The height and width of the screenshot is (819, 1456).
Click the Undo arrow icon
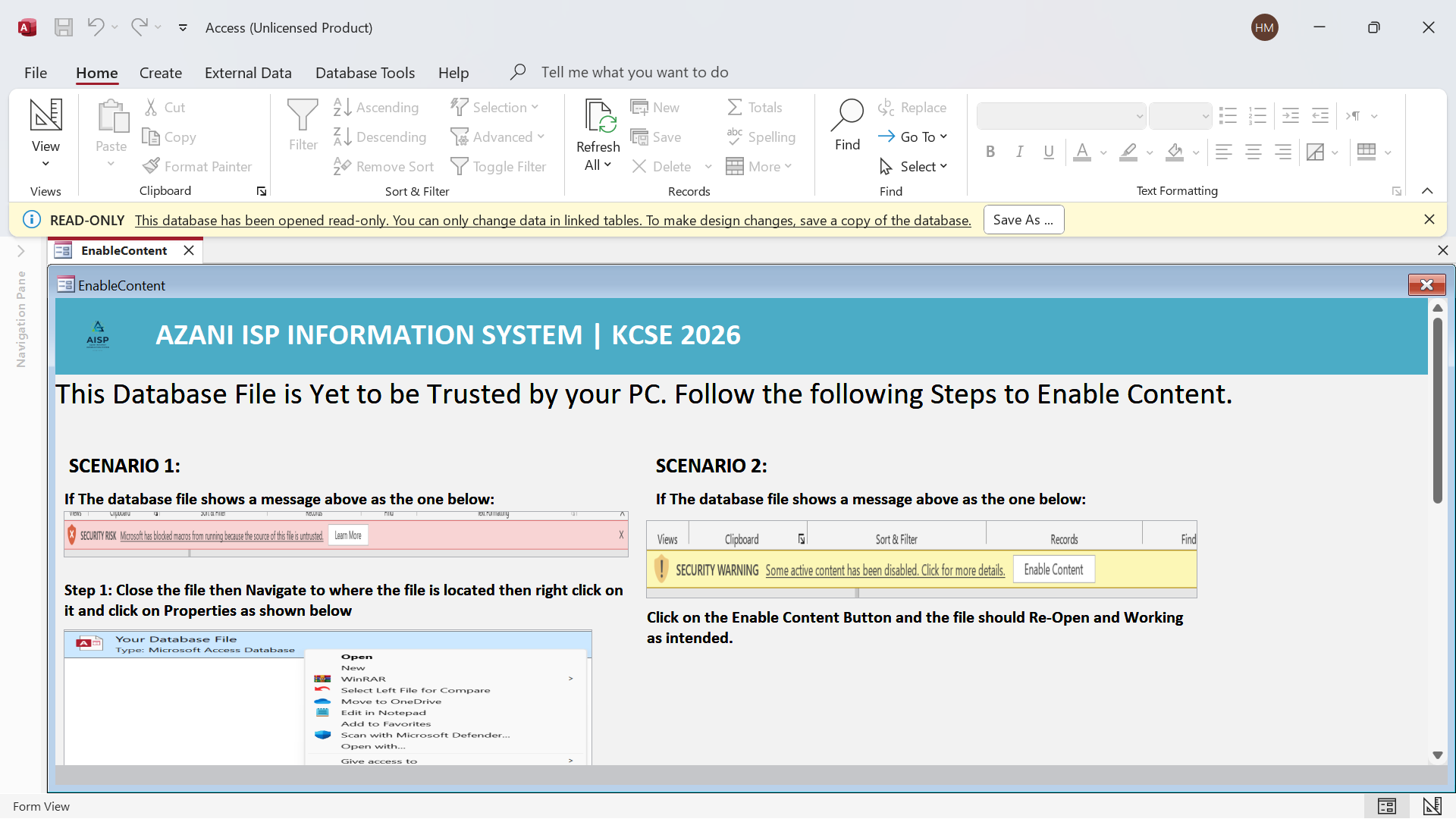coord(96,27)
